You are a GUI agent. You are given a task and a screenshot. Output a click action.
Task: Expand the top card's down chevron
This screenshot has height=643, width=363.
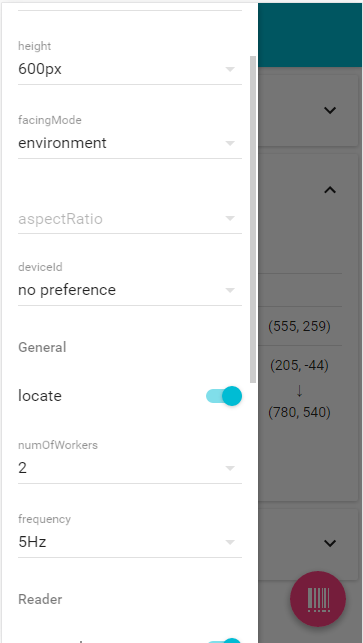click(x=330, y=110)
